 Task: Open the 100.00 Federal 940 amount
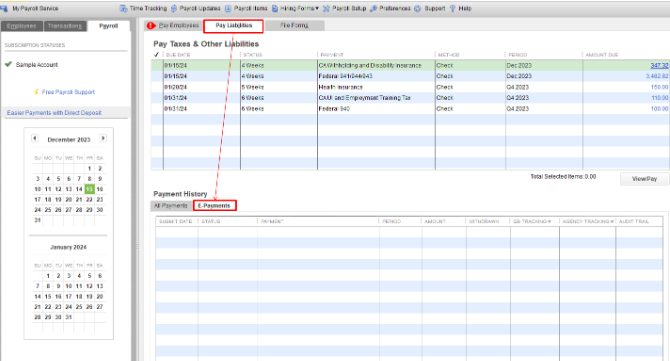tap(659, 109)
